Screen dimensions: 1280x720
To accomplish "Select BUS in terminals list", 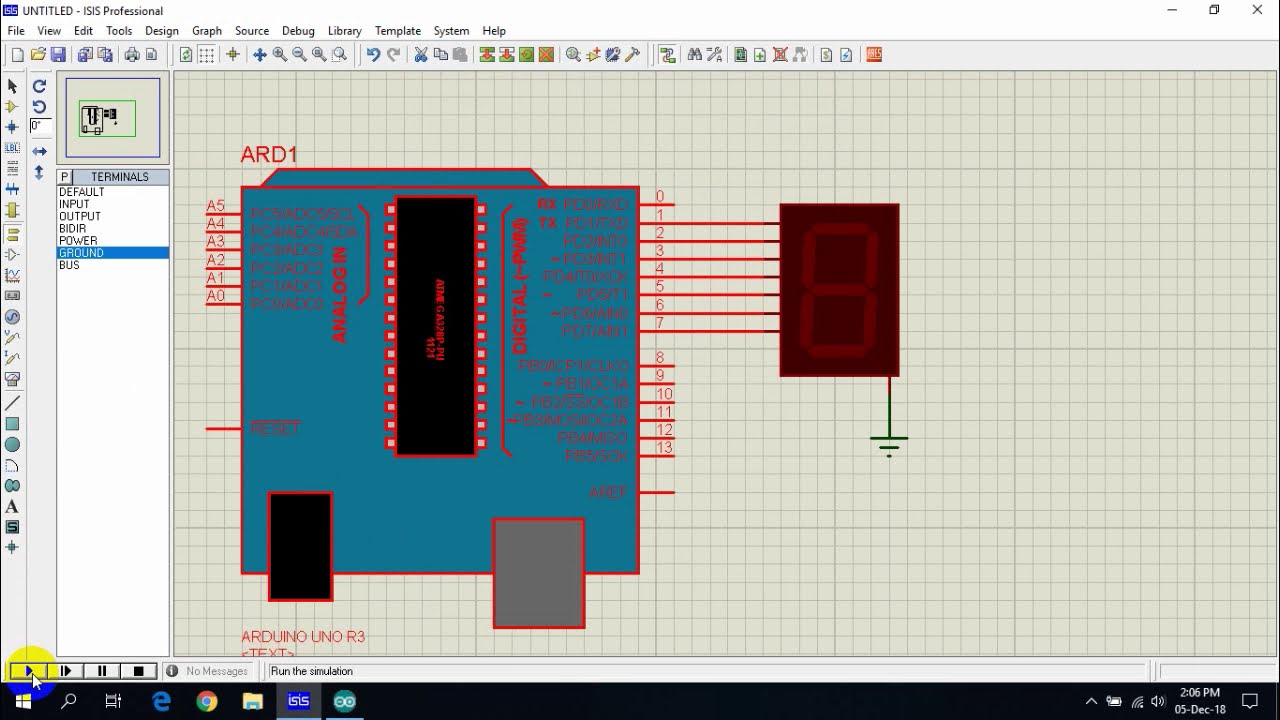I will point(113,265).
